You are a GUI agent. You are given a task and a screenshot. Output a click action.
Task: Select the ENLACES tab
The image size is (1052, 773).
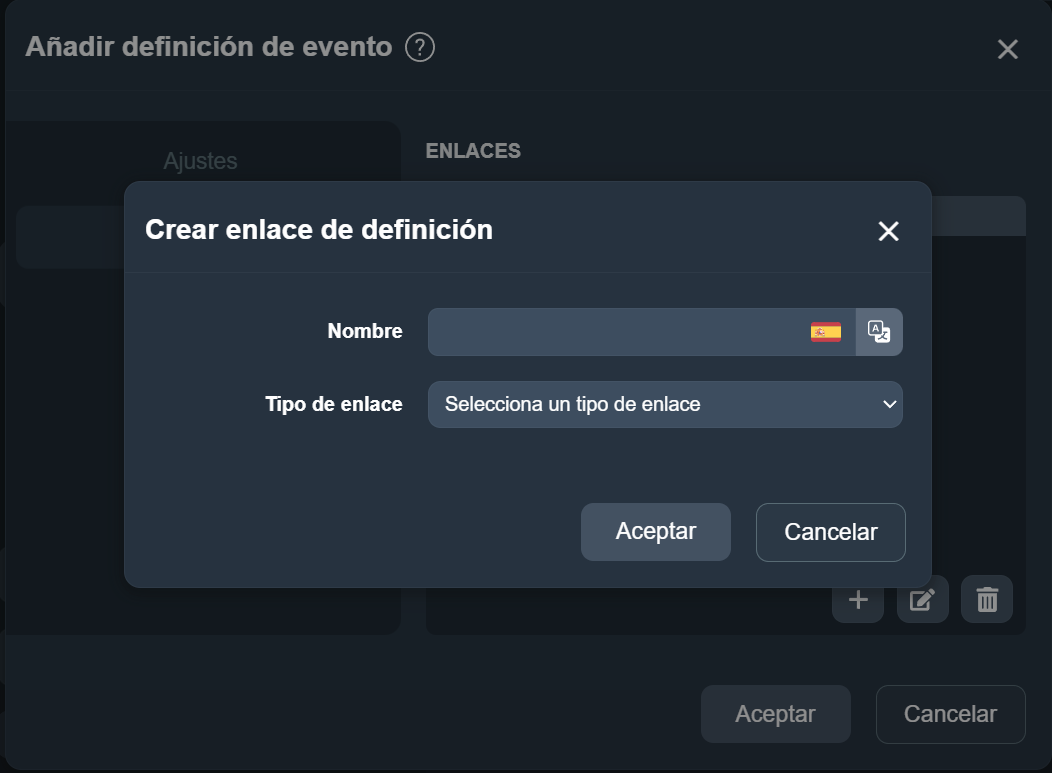click(x=472, y=150)
